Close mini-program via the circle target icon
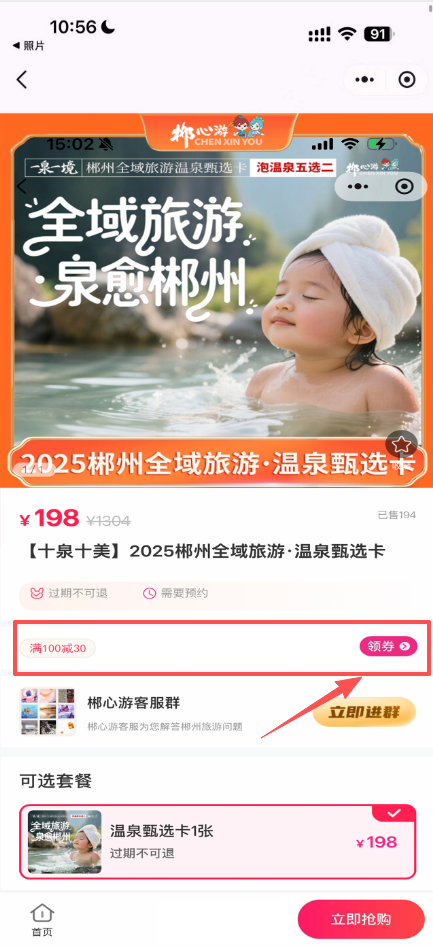The height and width of the screenshot is (948, 433). pos(407,79)
